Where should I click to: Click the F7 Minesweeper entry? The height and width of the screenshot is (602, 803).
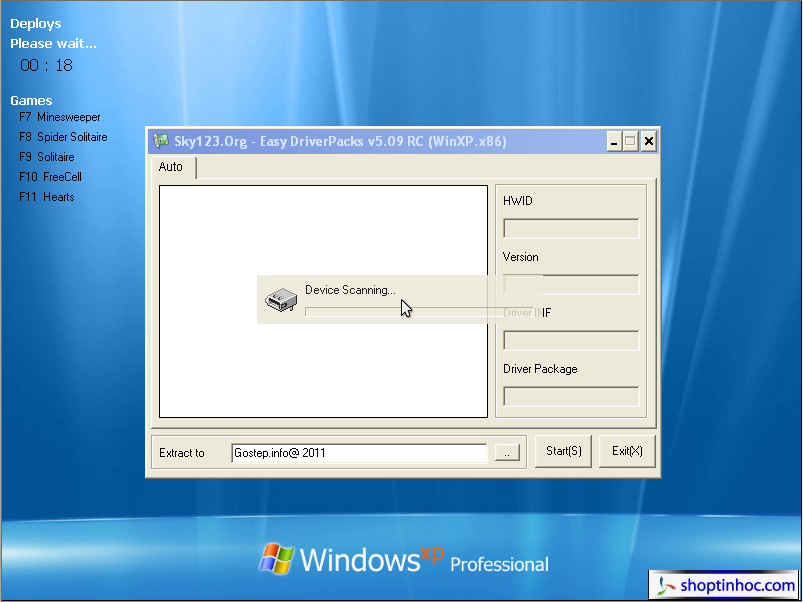point(59,117)
